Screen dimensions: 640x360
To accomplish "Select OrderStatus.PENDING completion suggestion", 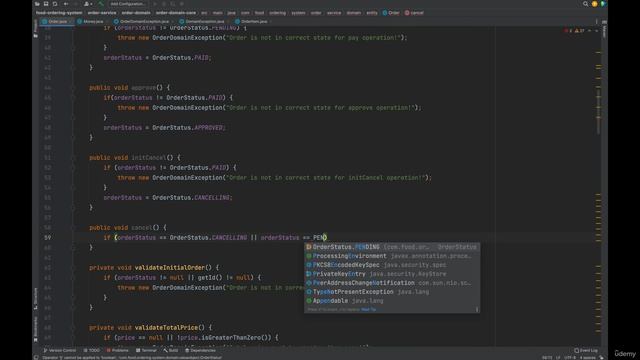I will [392, 247].
